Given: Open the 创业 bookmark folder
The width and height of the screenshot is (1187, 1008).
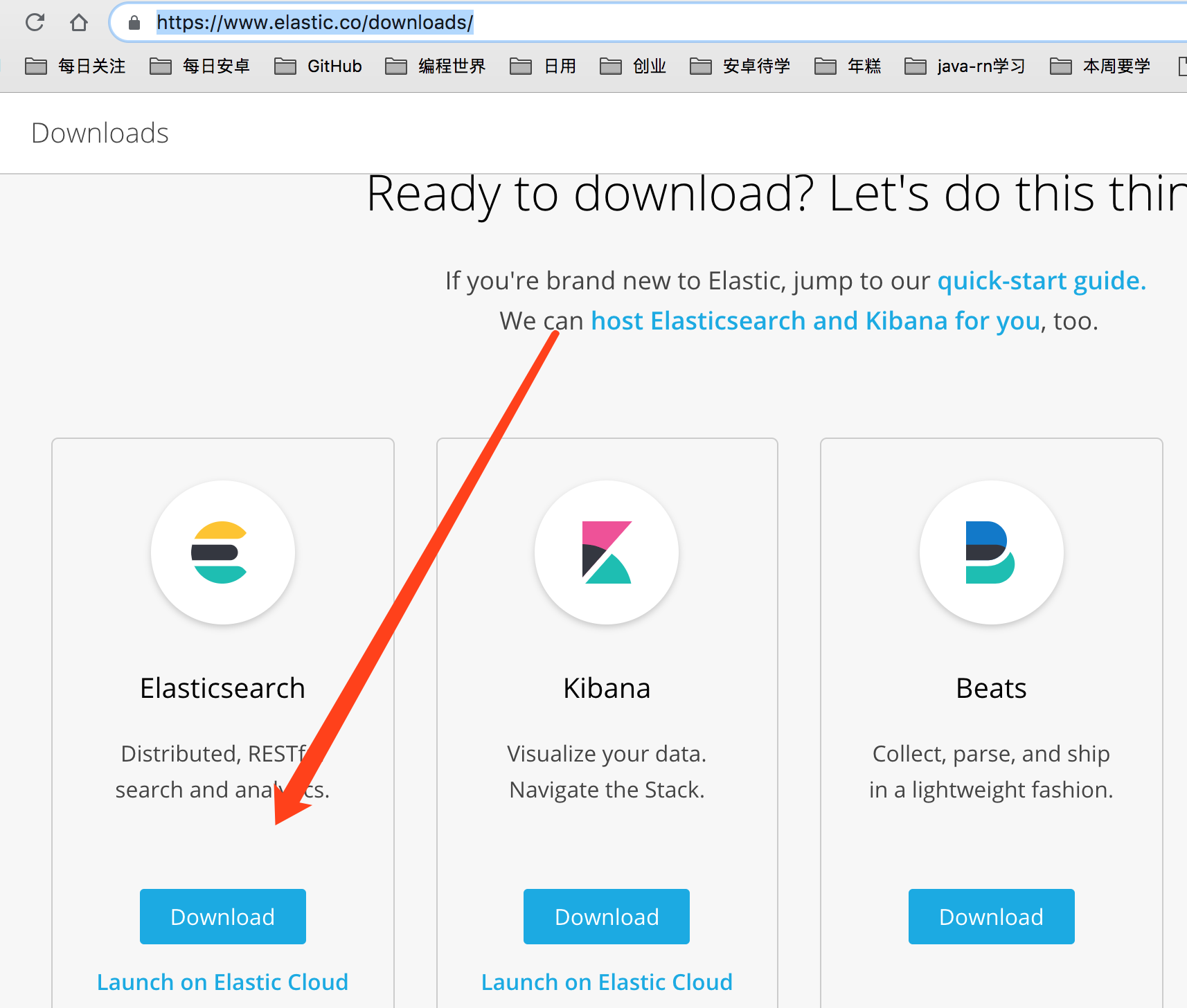Looking at the screenshot, I should point(633,66).
